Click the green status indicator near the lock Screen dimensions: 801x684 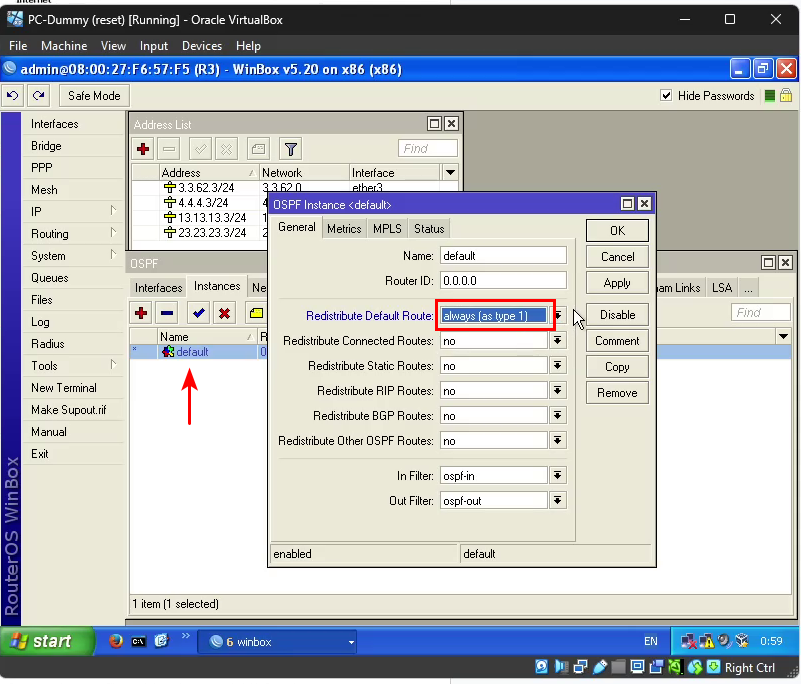[770, 96]
